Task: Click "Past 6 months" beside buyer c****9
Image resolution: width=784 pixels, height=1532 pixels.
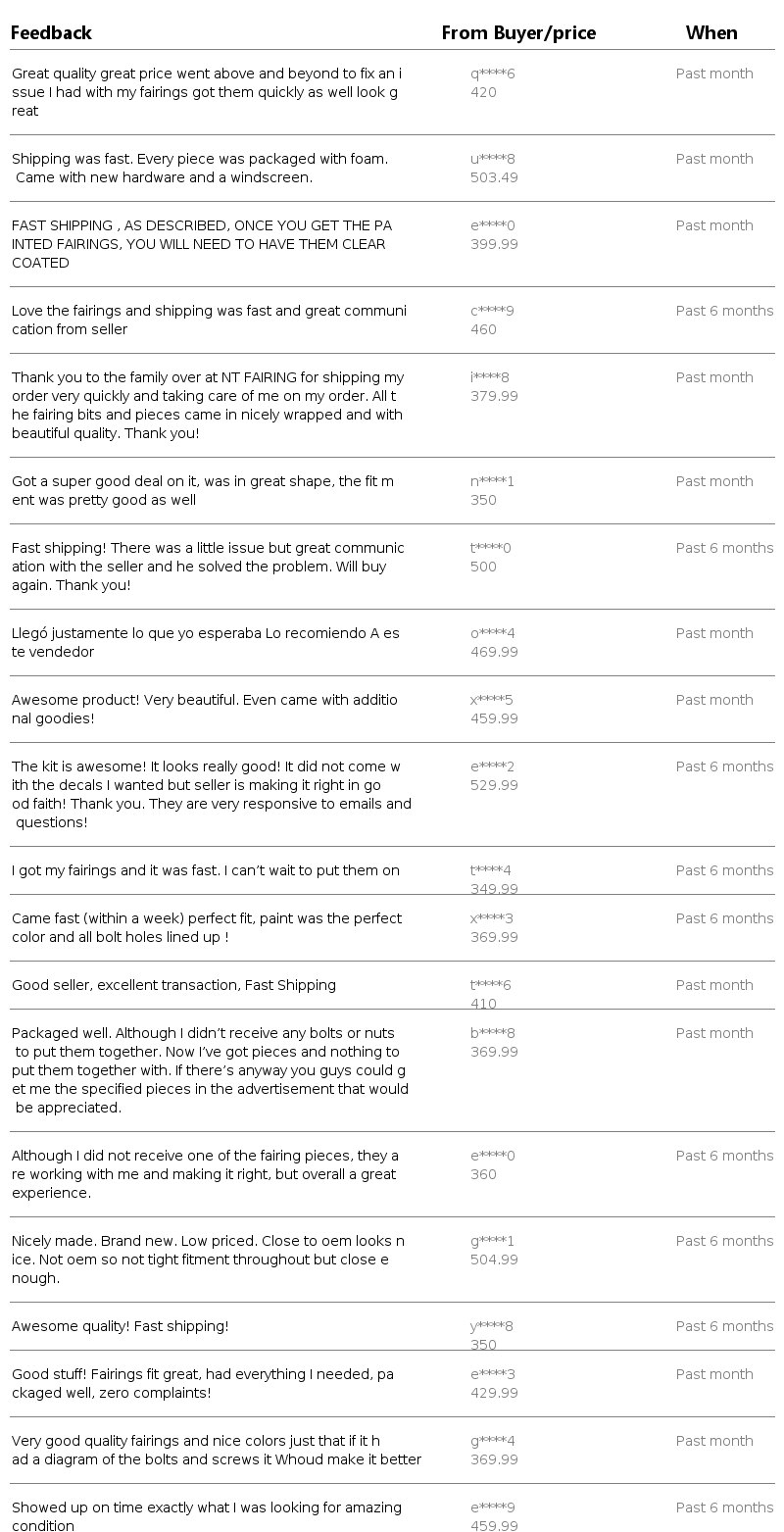Action: [x=724, y=312]
